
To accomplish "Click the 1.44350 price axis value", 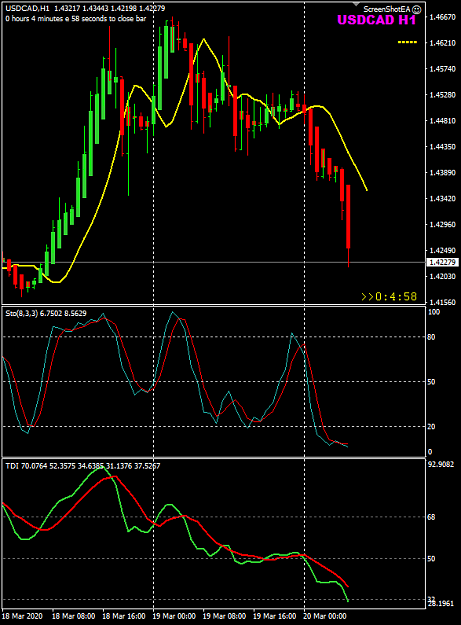I will coord(442,147).
